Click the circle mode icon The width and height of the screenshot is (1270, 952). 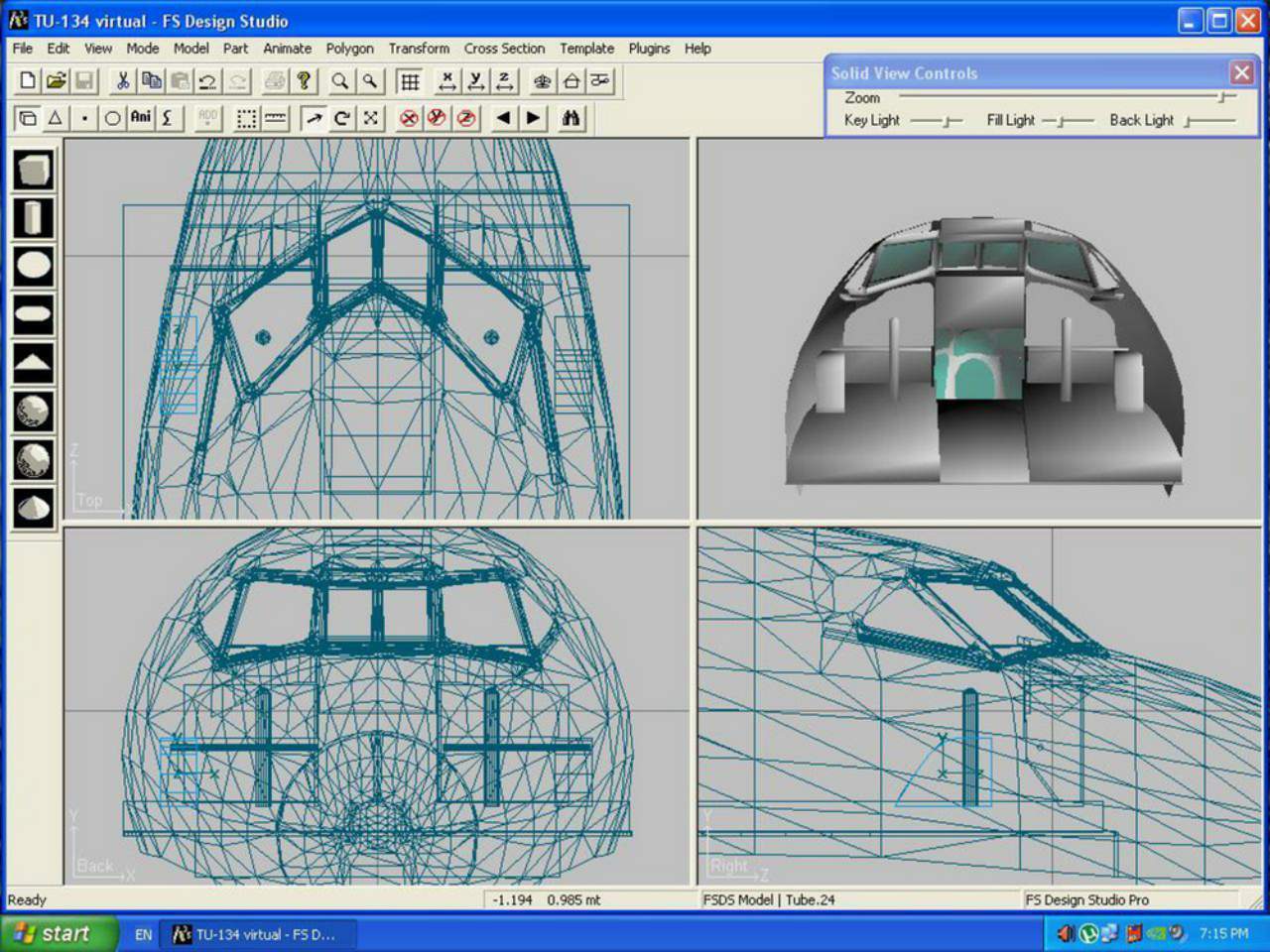pyautogui.click(x=112, y=118)
